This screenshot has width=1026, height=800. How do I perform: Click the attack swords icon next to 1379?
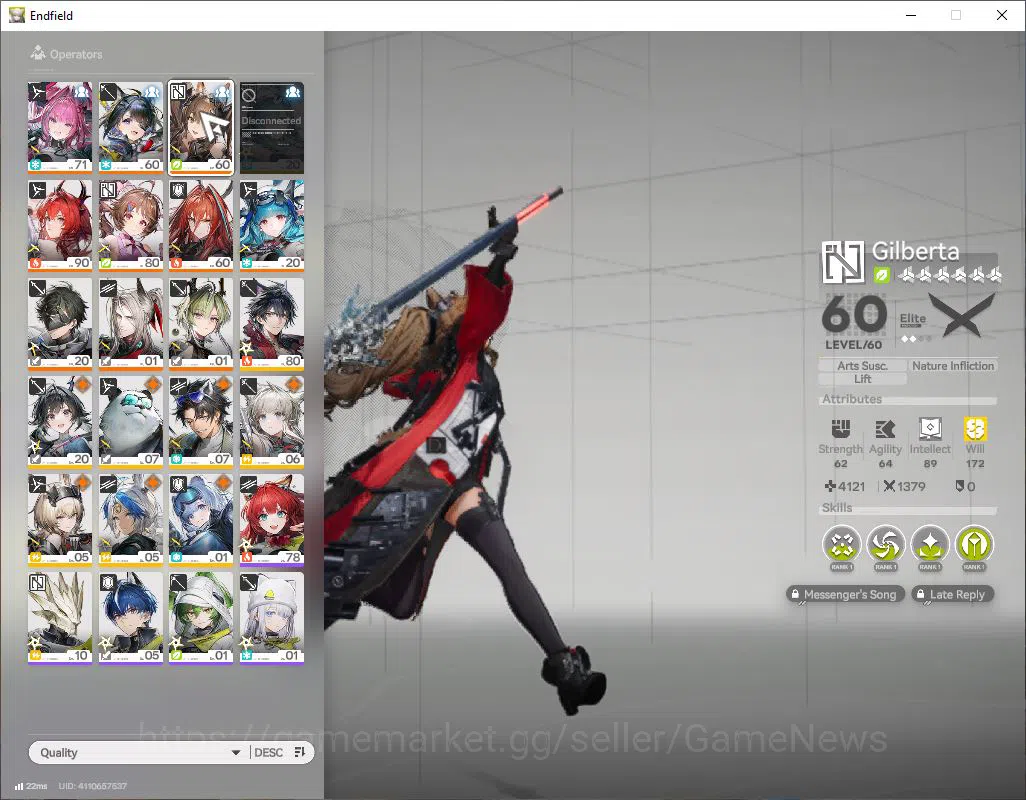[889, 486]
